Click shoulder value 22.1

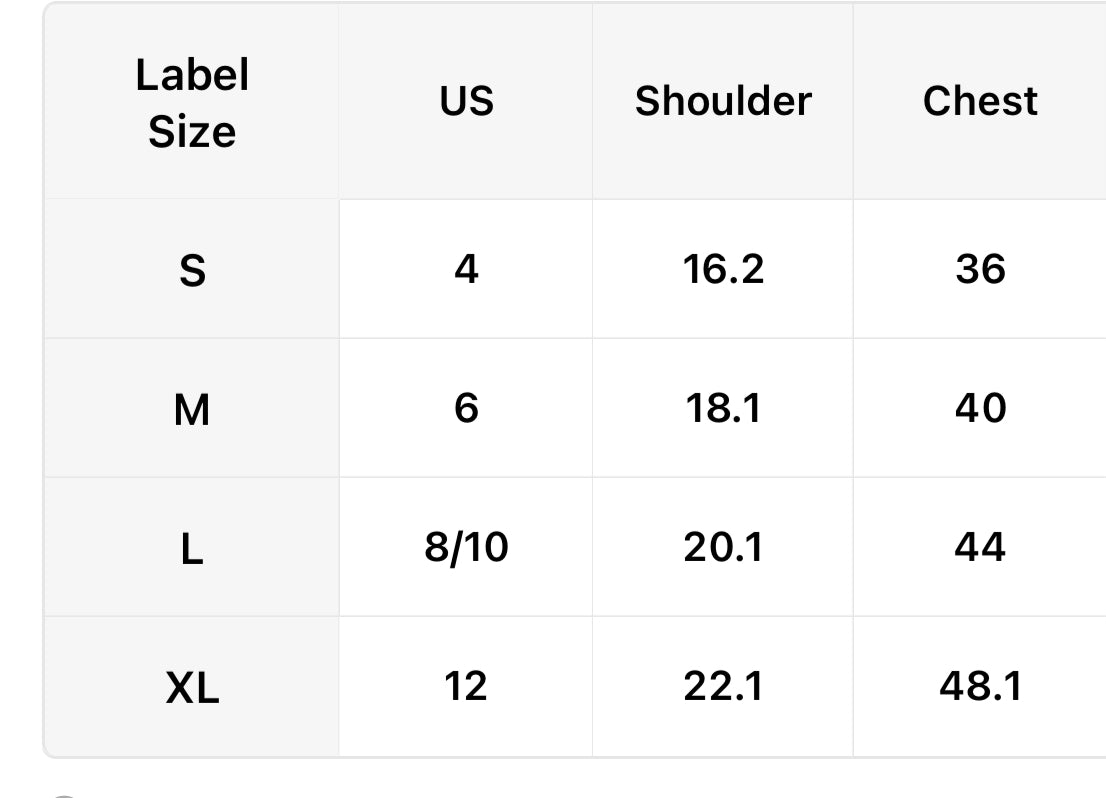(x=723, y=686)
